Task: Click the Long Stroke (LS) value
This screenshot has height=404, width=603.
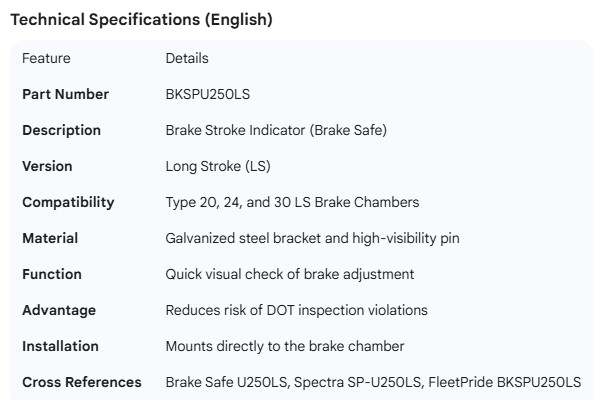Action: [217, 166]
